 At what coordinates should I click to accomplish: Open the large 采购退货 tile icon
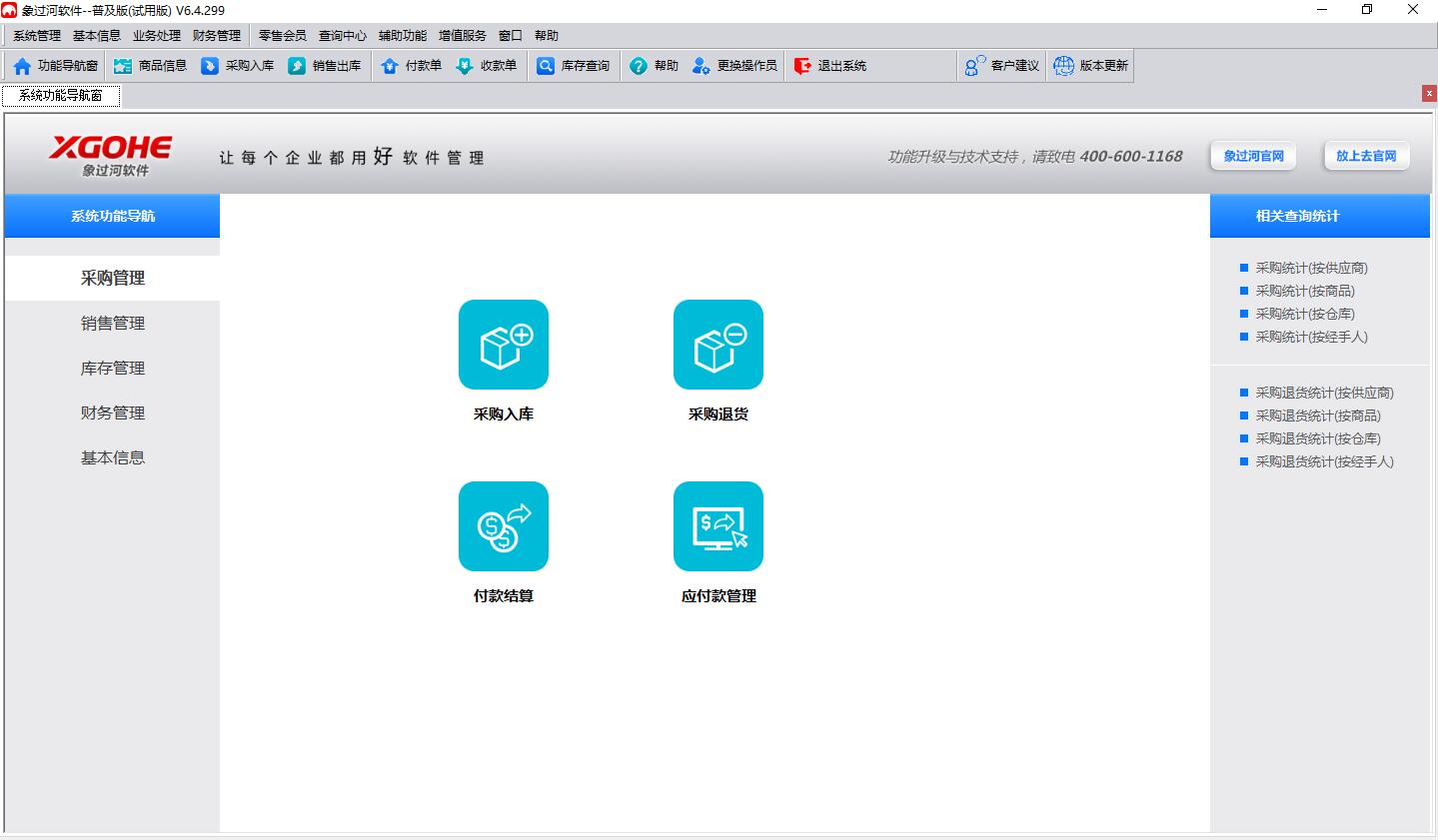tap(719, 345)
